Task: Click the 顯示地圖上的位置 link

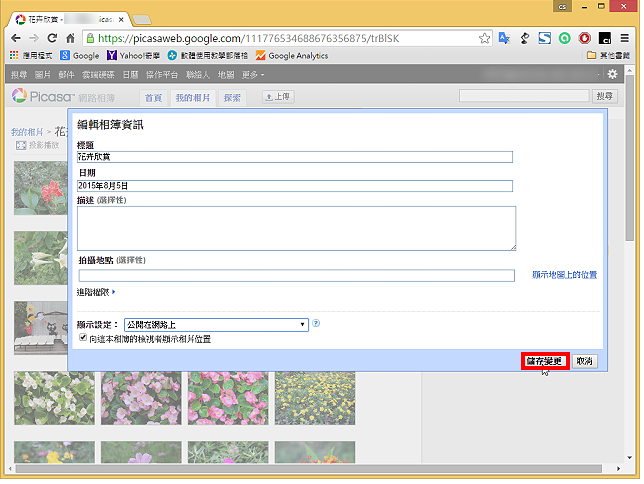Action: click(564, 274)
